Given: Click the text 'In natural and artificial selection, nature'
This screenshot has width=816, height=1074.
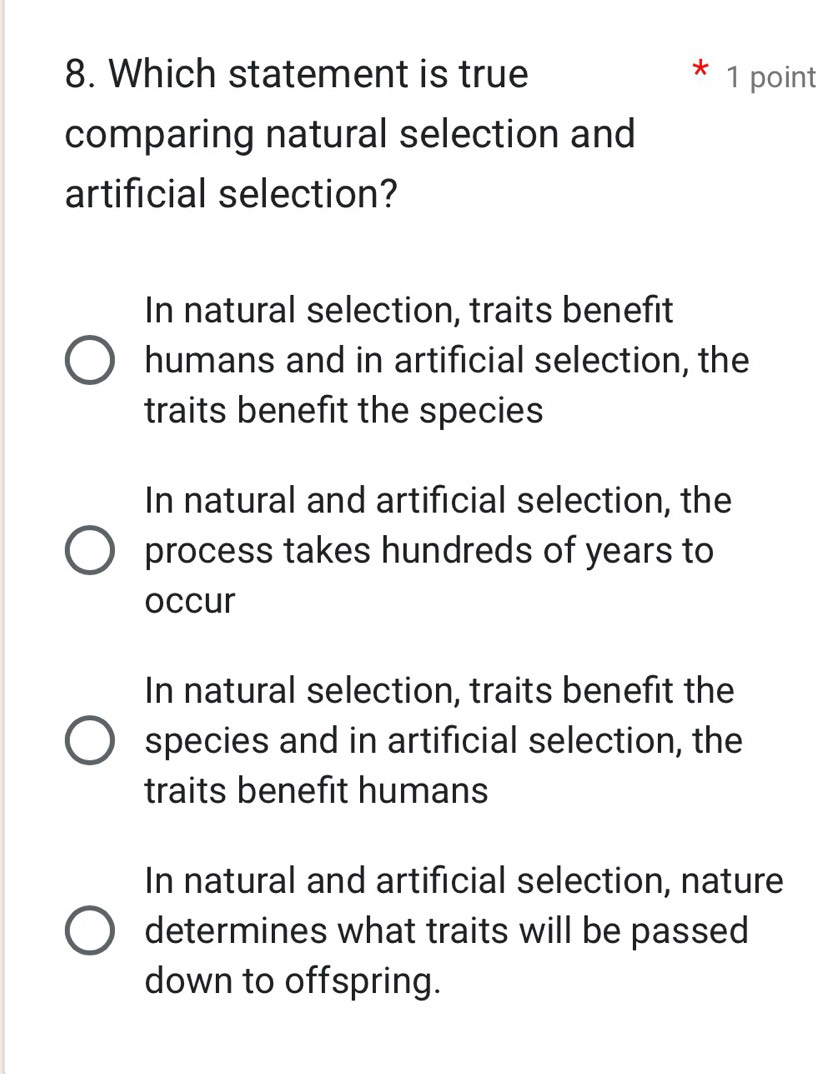Looking at the screenshot, I should 464,881.
